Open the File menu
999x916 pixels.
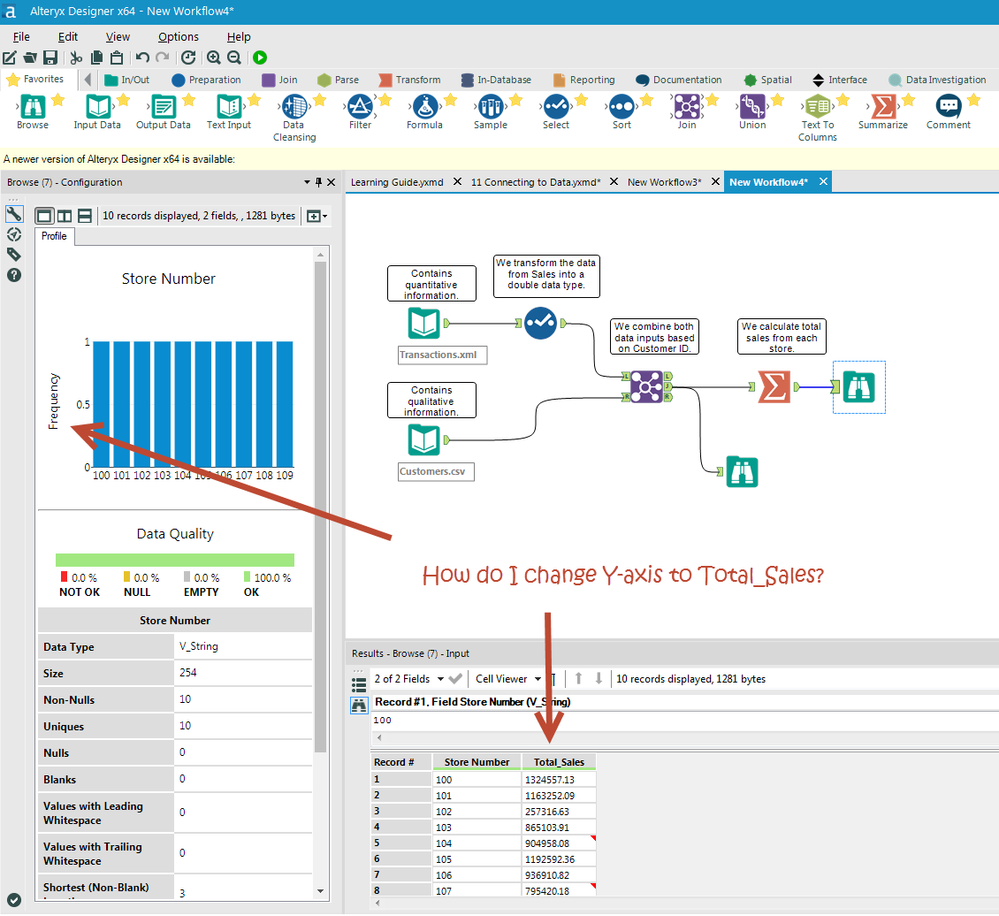[21, 37]
